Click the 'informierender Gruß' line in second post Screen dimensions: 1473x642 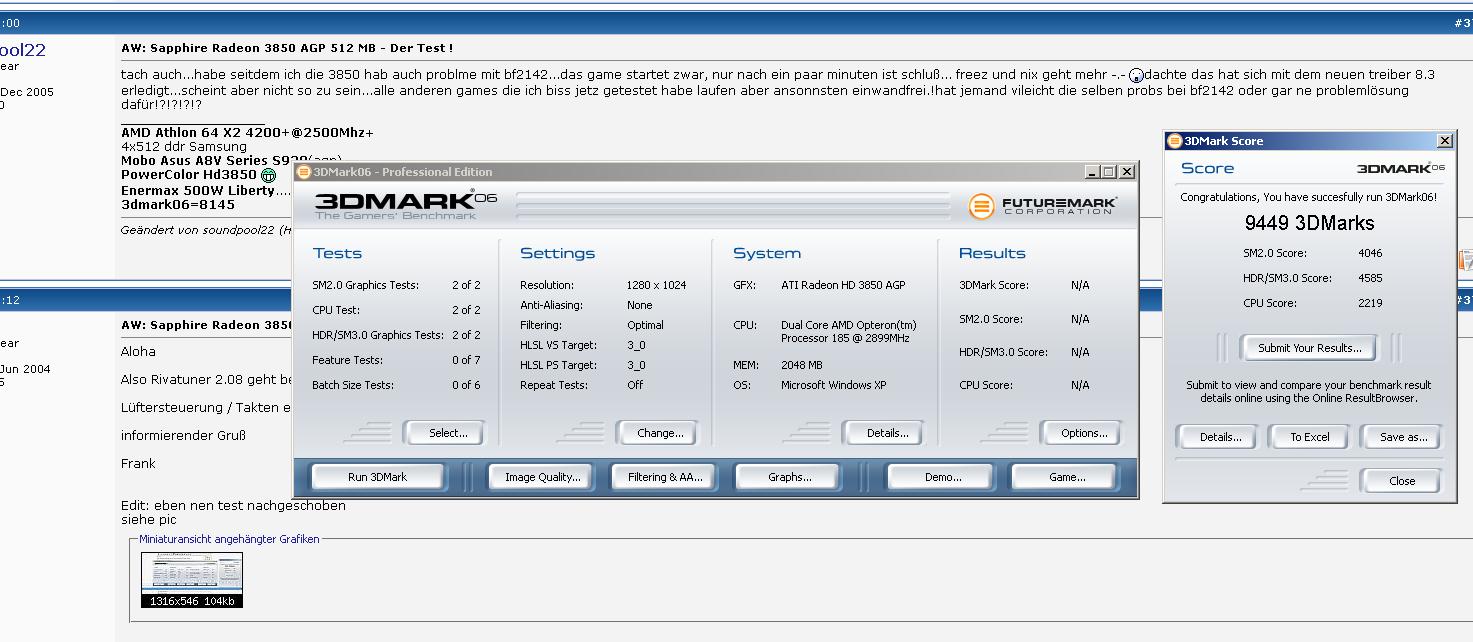183,436
